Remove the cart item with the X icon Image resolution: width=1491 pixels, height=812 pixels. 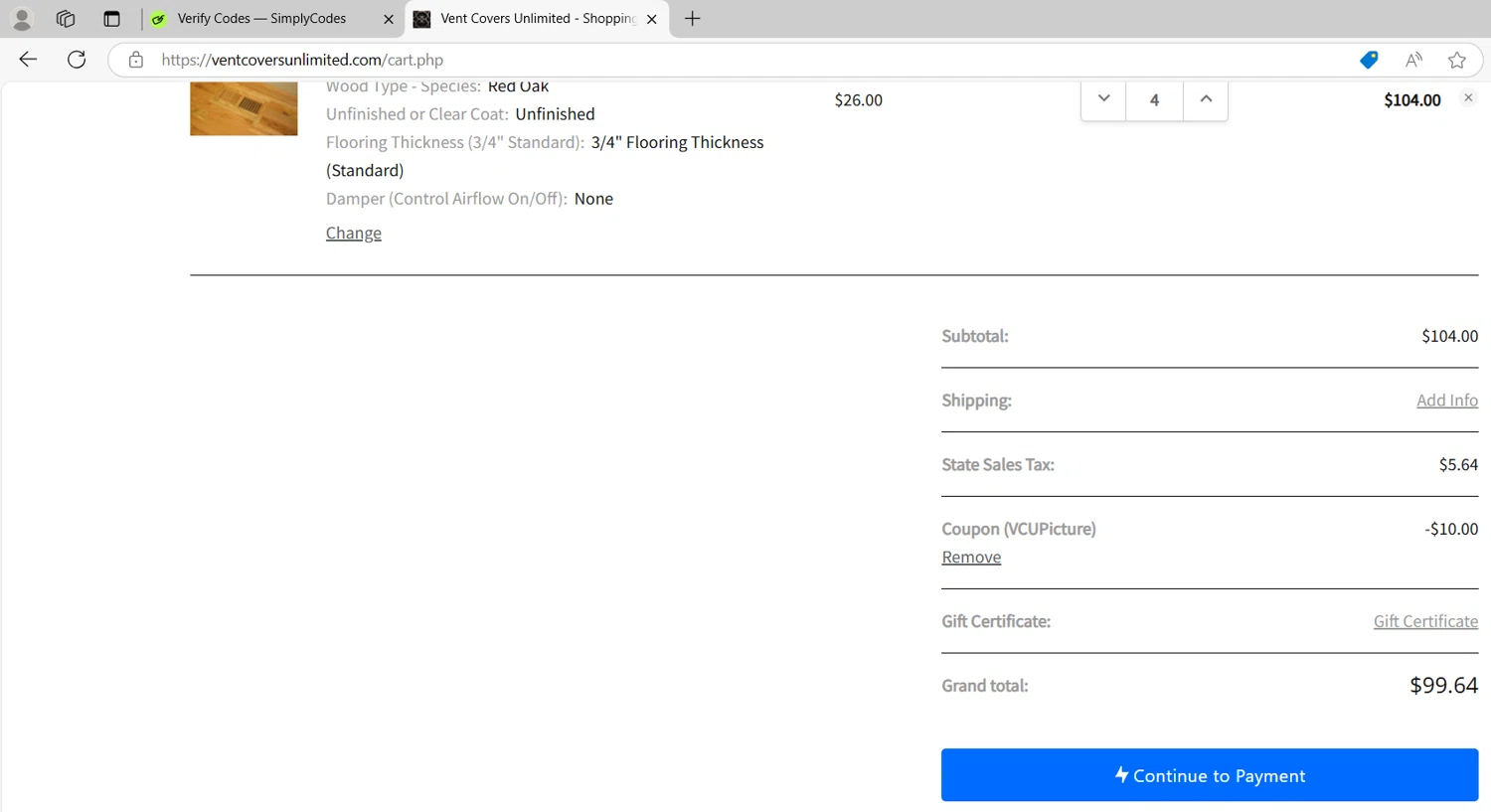(1468, 97)
